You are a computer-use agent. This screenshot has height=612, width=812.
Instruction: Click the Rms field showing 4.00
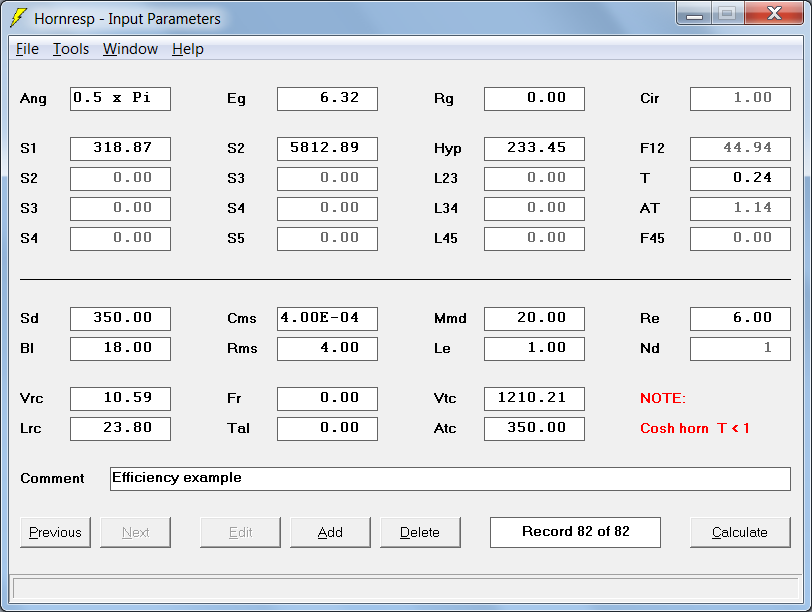(x=327, y=349)
